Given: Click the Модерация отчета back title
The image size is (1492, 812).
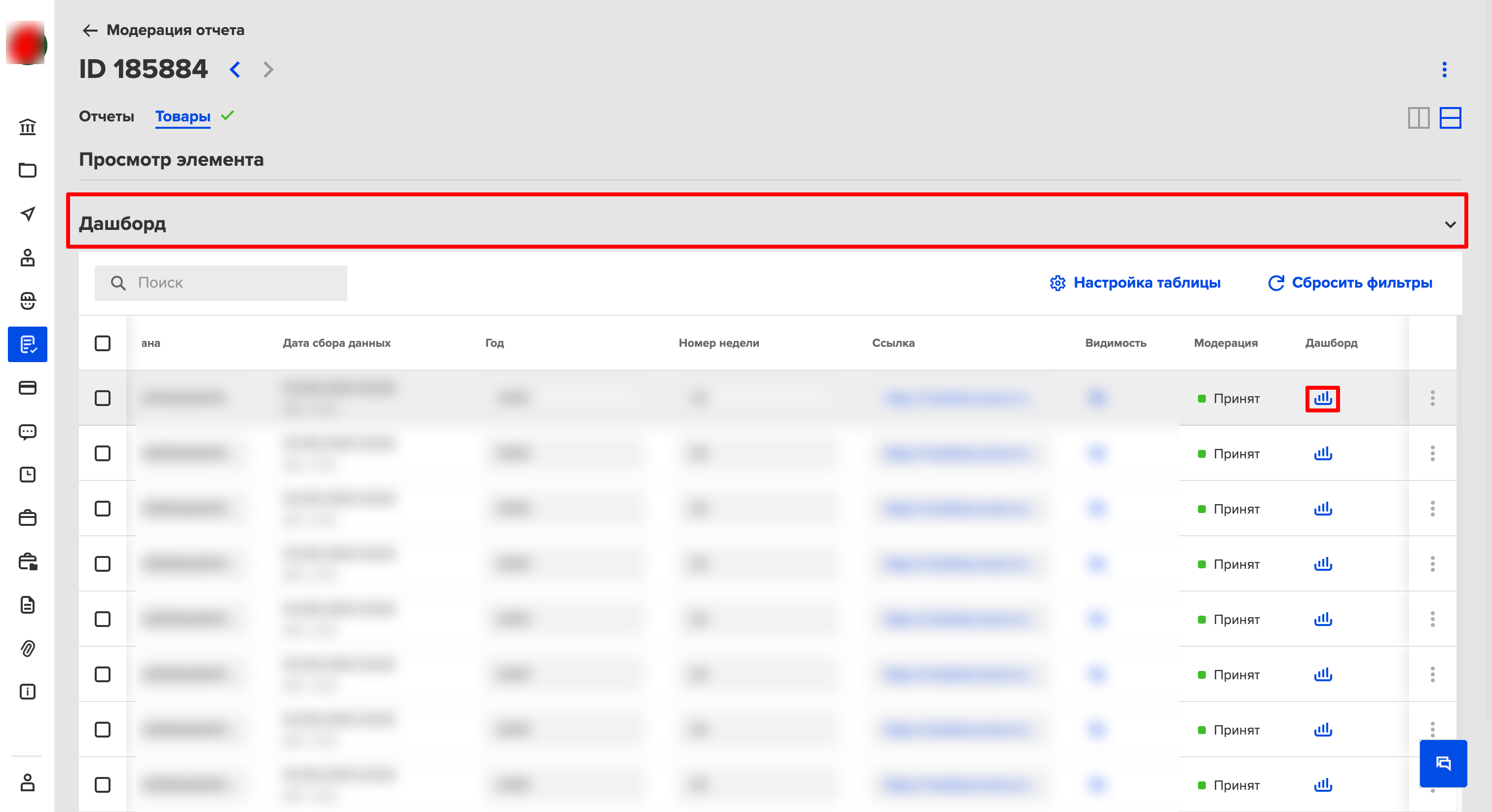Looking at the screenshot, I should pos(175,30).
